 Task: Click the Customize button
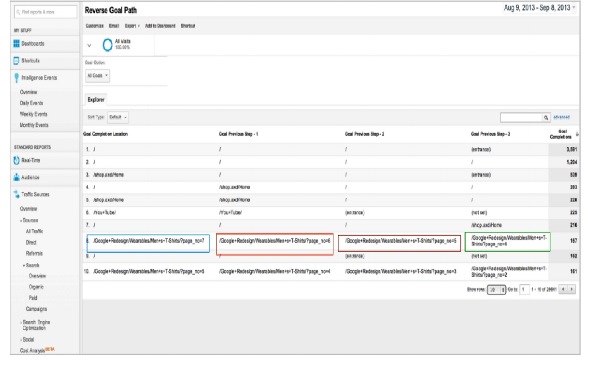pyautogui.click(x=95, y=26)
